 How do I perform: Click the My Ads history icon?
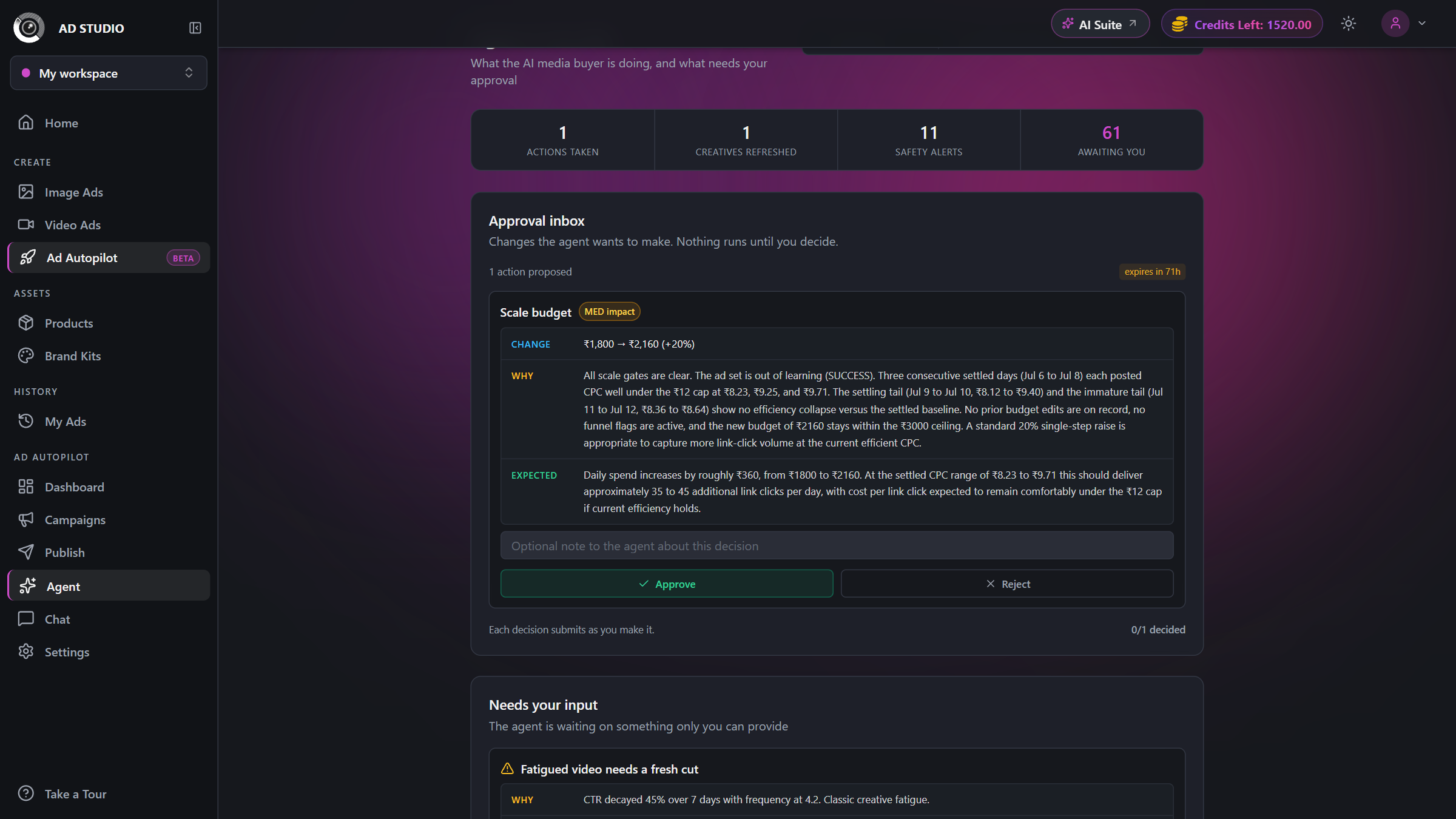(x=26, y=421)
